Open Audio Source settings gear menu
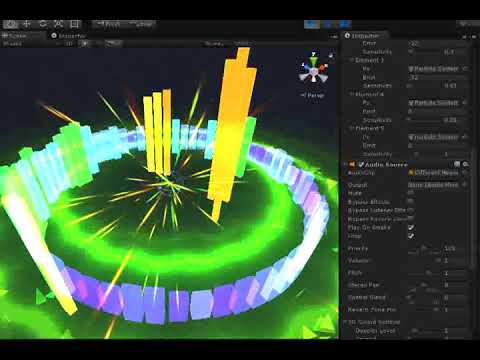The width and height of the screenshot is (480, 360). point(466,164)
